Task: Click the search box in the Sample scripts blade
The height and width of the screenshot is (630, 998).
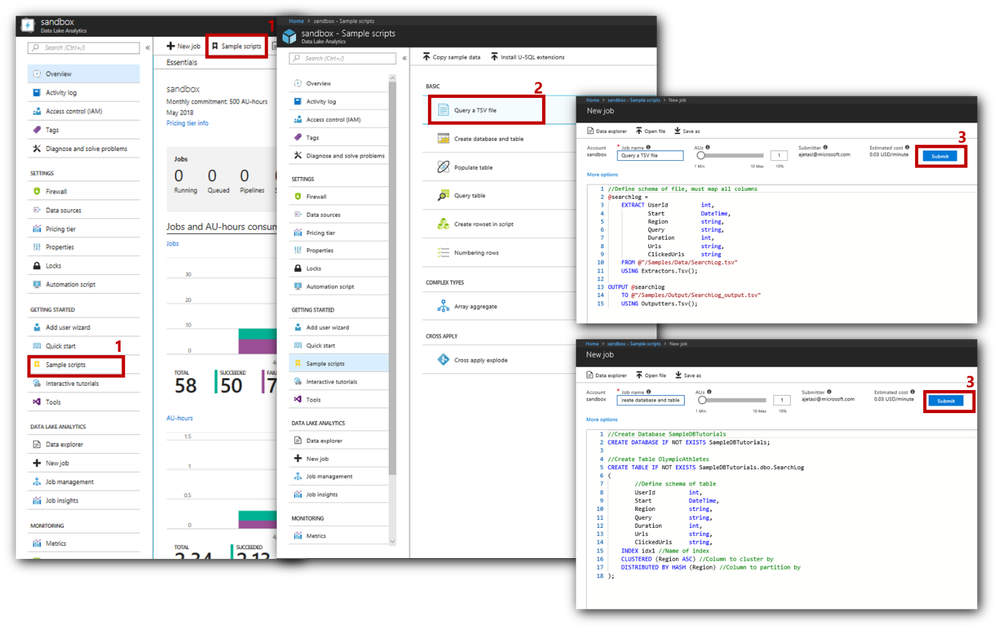Action: coord(343,59)
